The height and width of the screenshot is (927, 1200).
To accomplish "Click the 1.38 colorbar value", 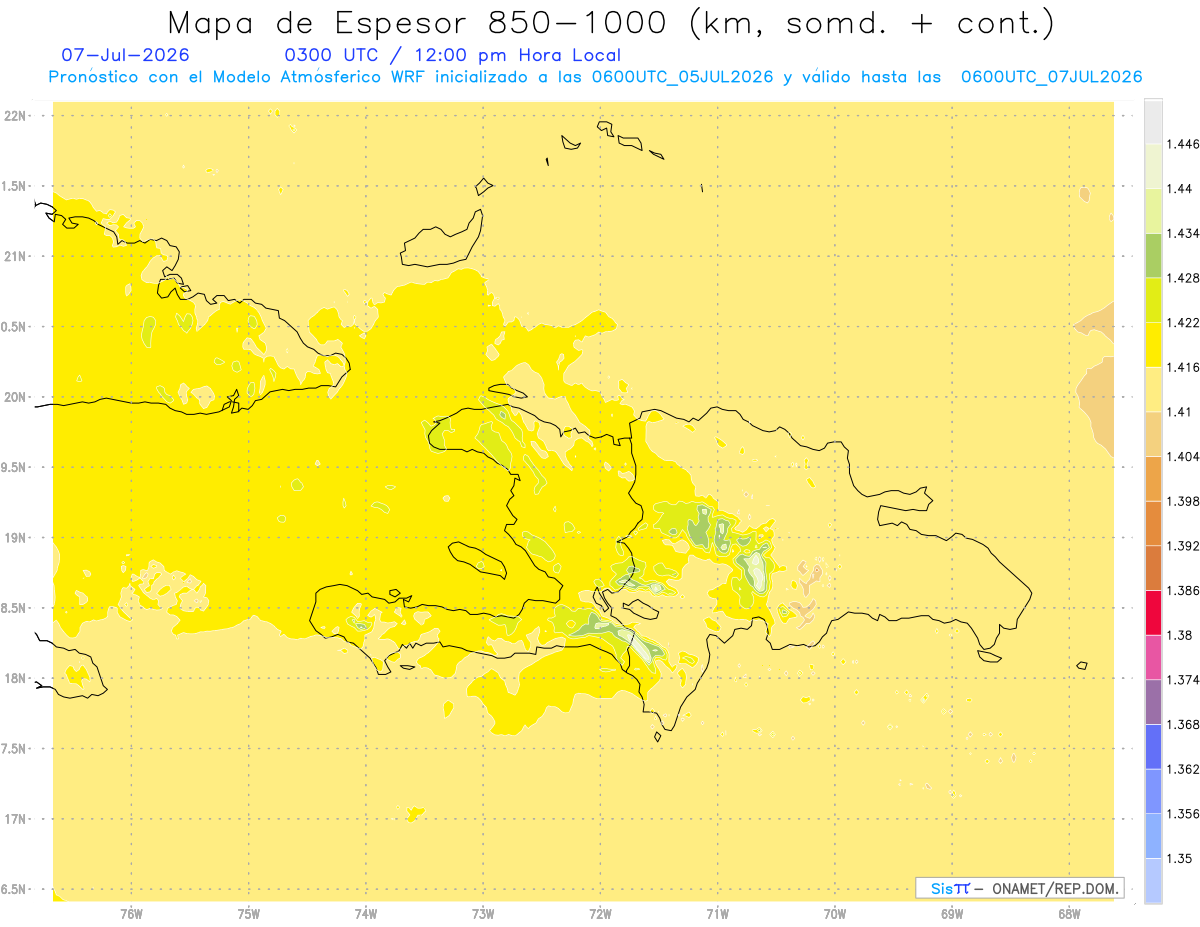I will click(1180, 635).
